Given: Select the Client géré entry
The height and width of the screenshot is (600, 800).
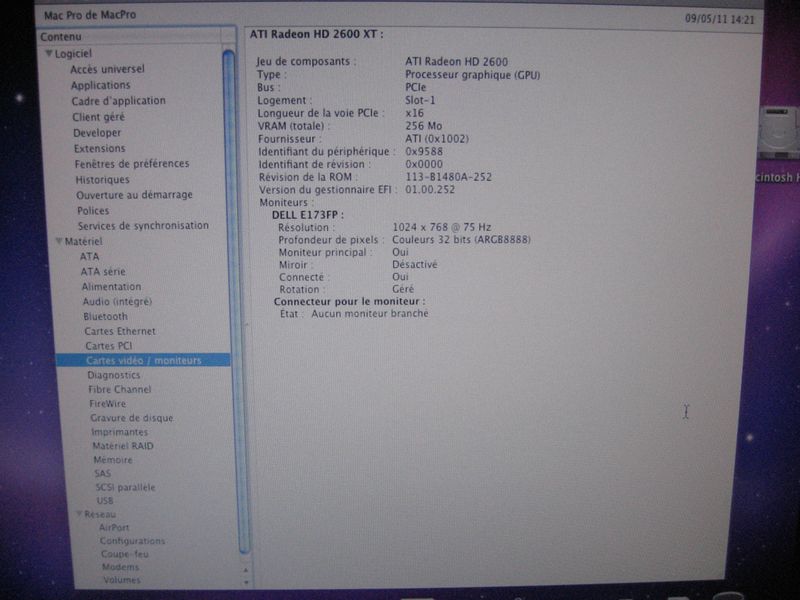Looking at the screenshot, I should (98, 117).
